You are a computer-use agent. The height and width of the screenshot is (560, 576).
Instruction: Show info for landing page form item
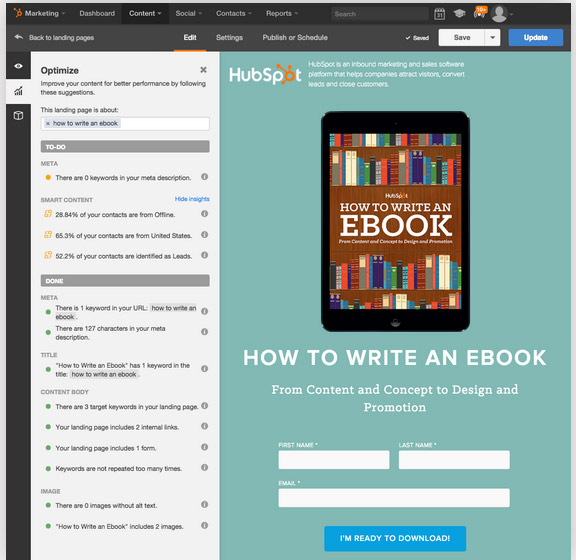click(x=205, y=447)
